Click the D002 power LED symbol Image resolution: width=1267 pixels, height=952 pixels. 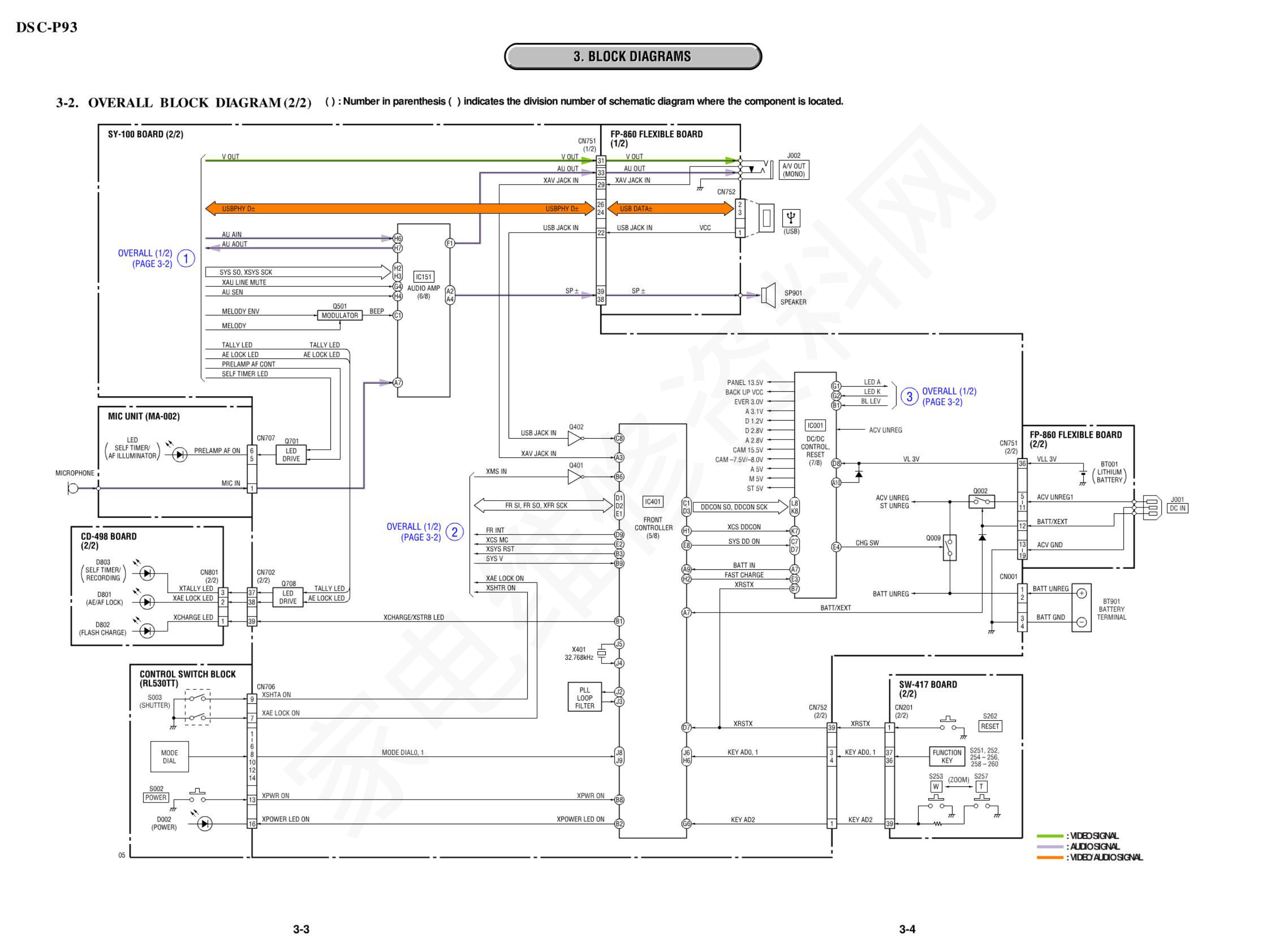(x=205, y=824)
